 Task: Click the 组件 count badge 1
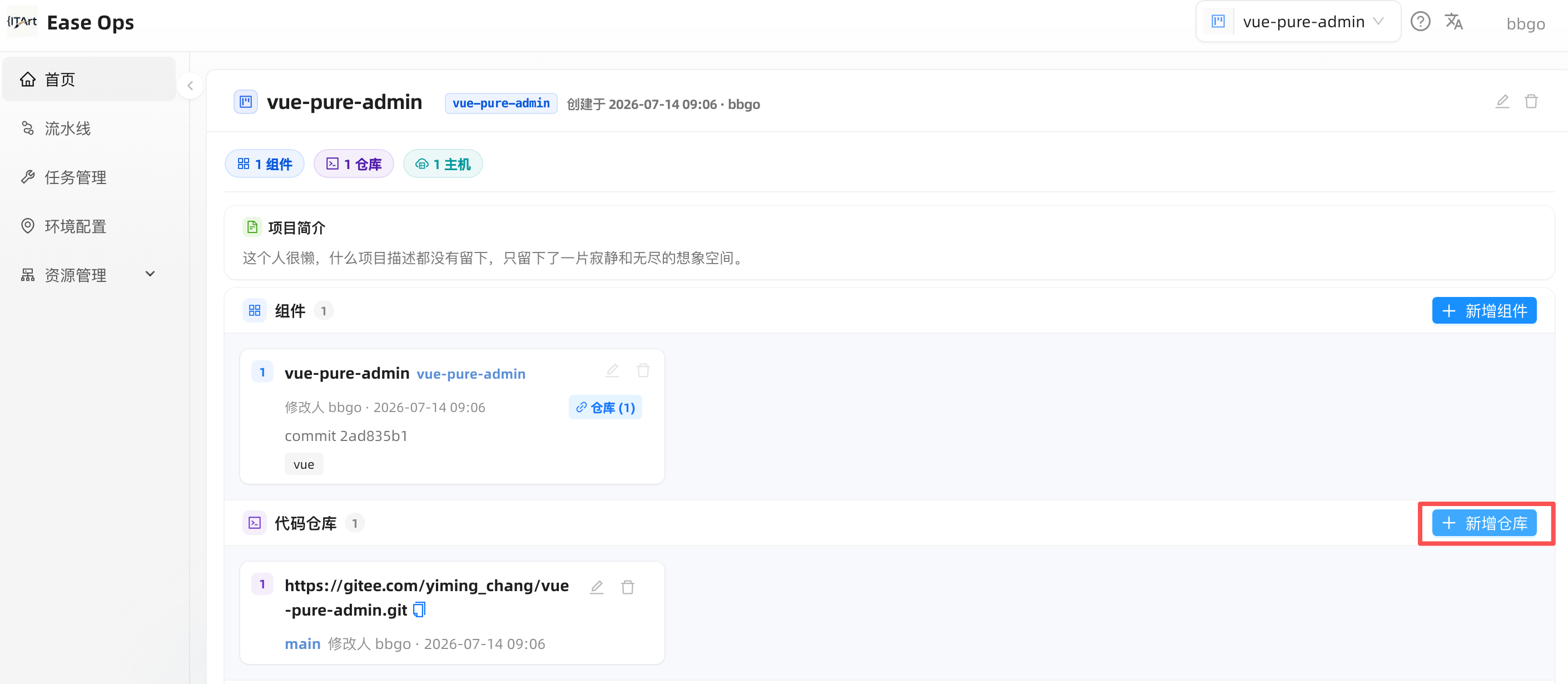323,311
